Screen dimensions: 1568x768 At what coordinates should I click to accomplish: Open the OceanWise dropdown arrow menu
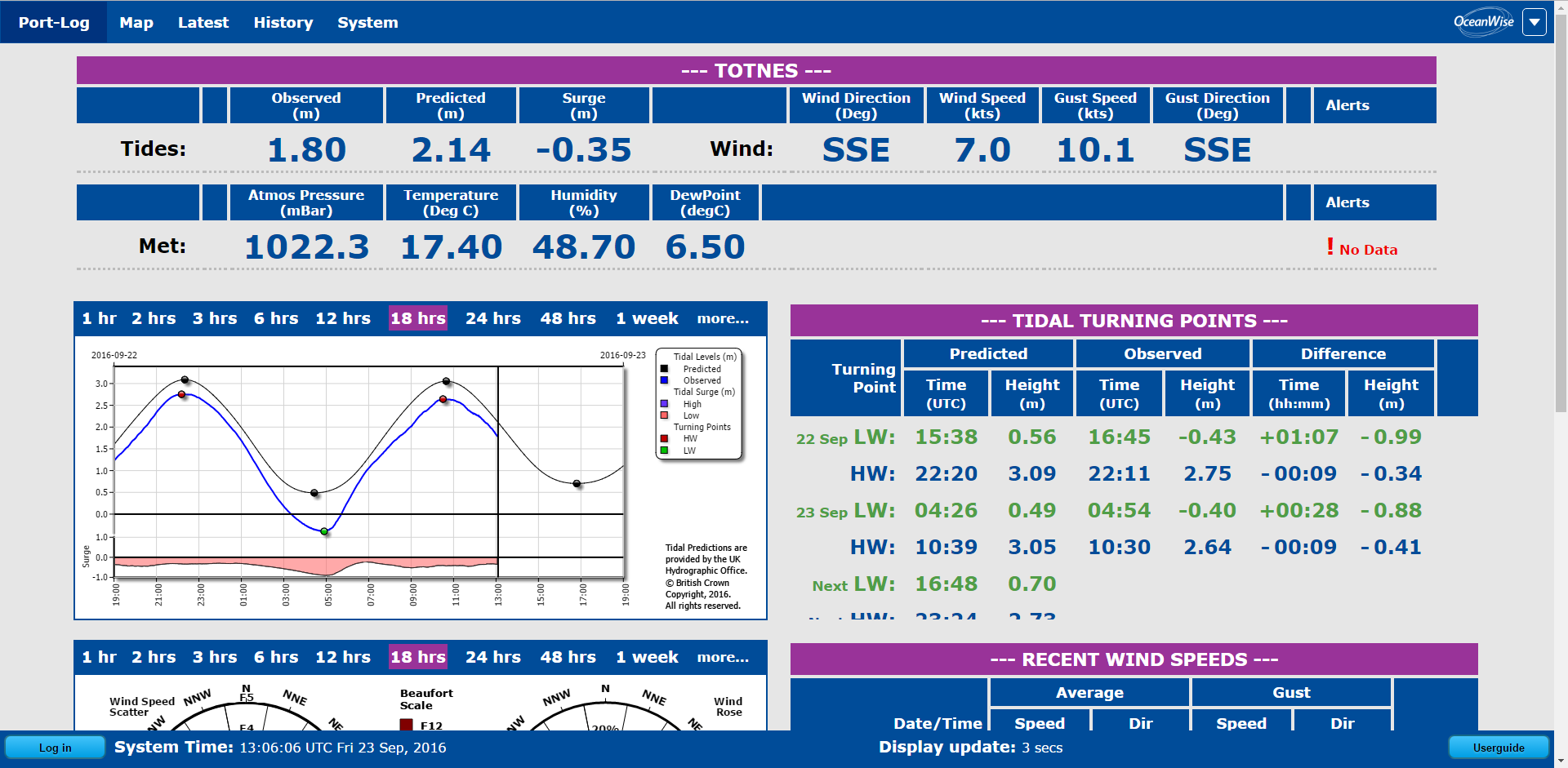(1535, 22)
